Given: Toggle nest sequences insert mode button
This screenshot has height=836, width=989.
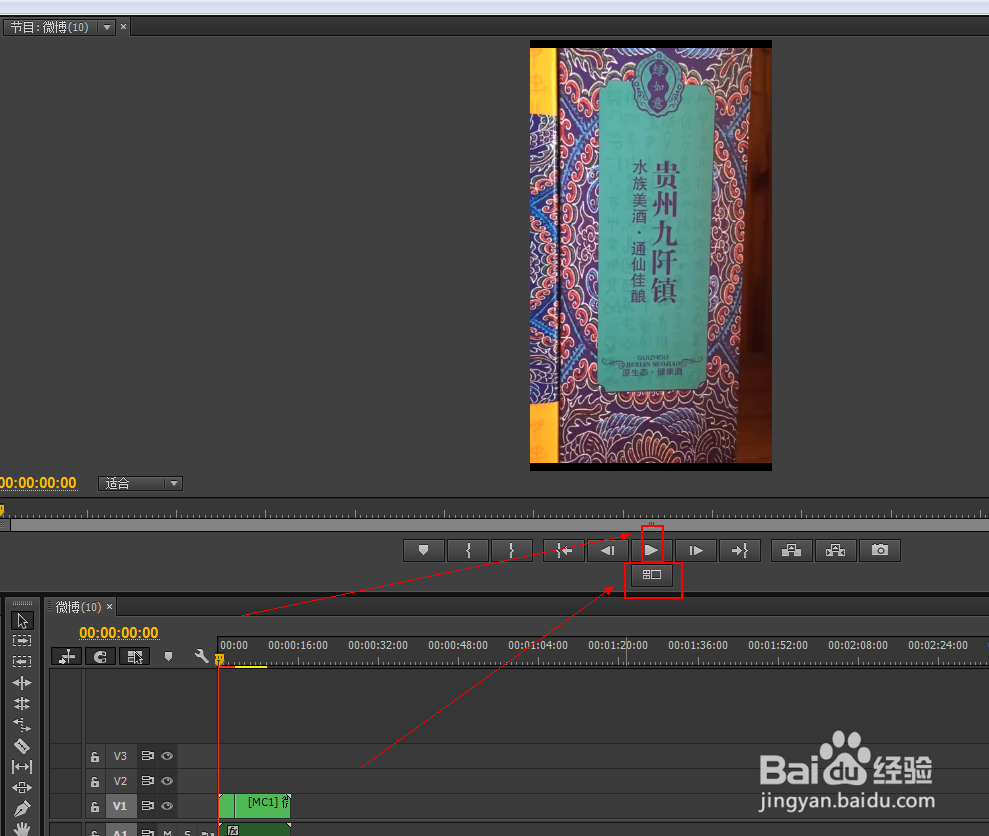Looking at the screenshot, I should [x=66, y=657].
